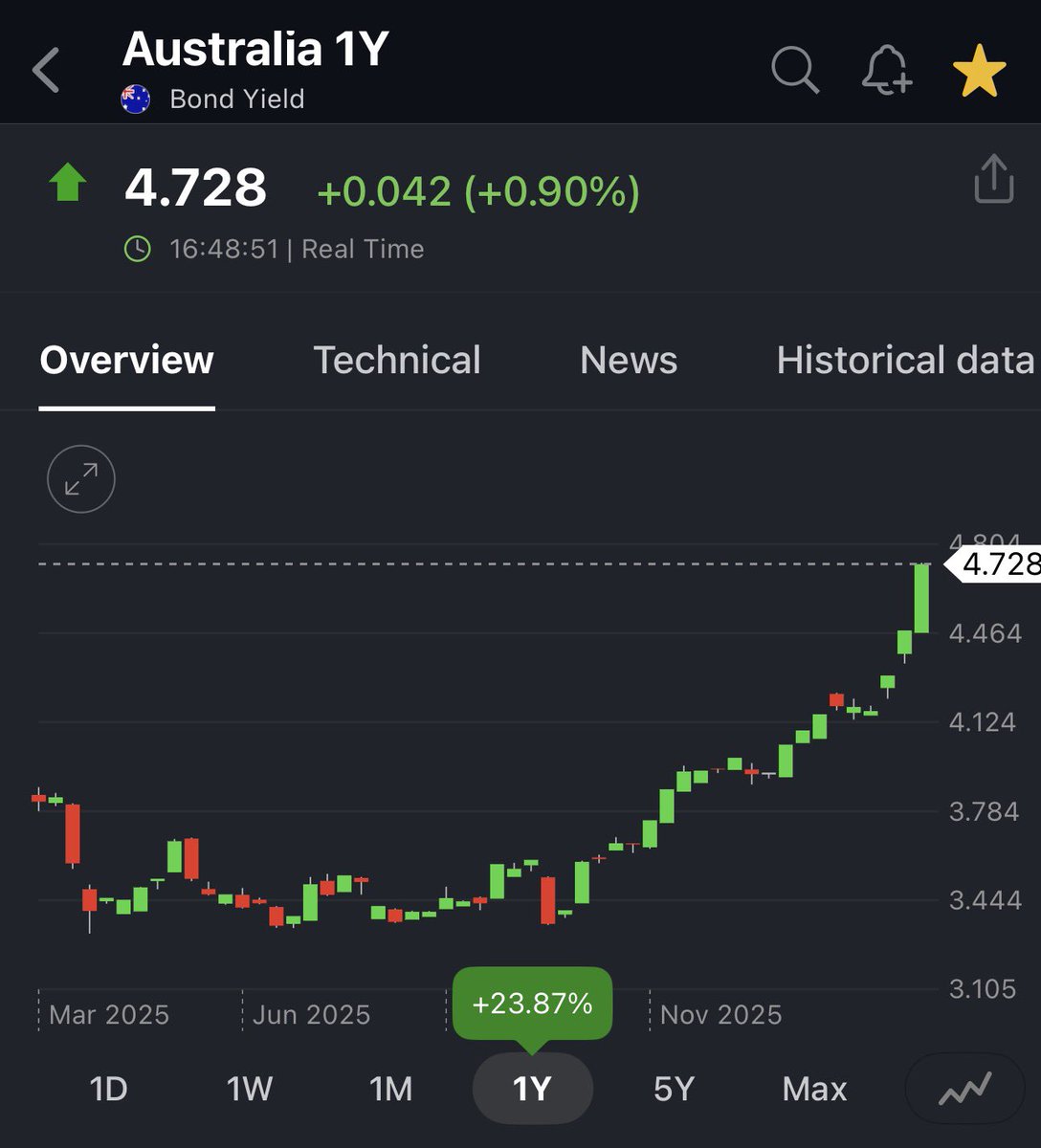Tap the 4.464 y-axis value
The width and height of the screenshot is (1041, 1148).
tap(986, 633)
